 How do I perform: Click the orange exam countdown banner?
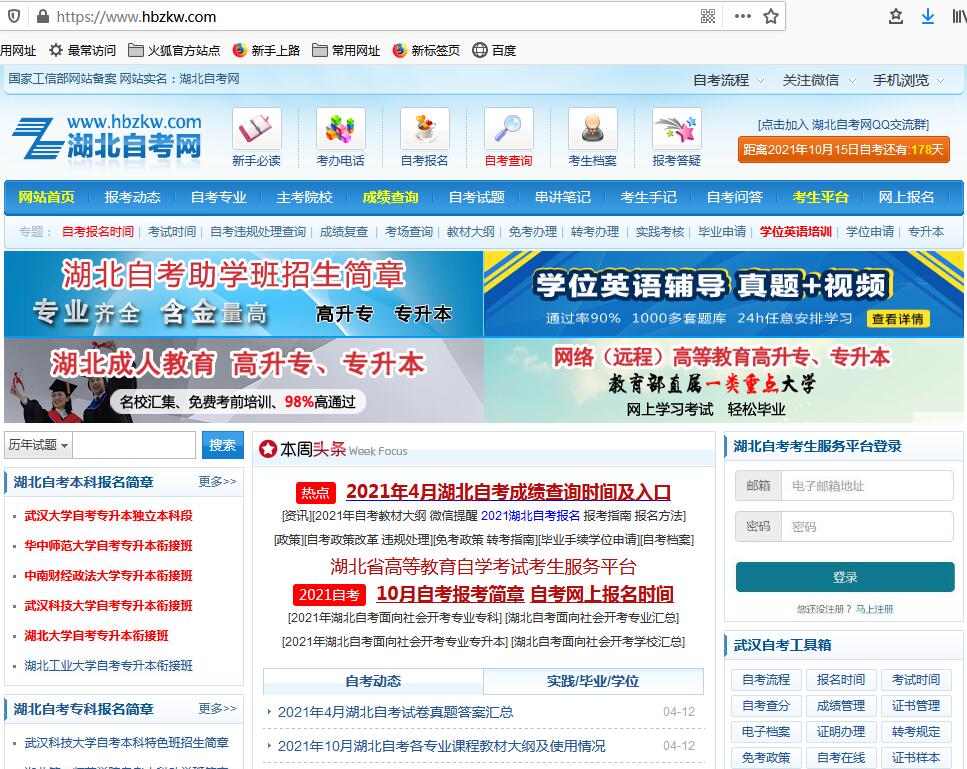coord(843,150)
